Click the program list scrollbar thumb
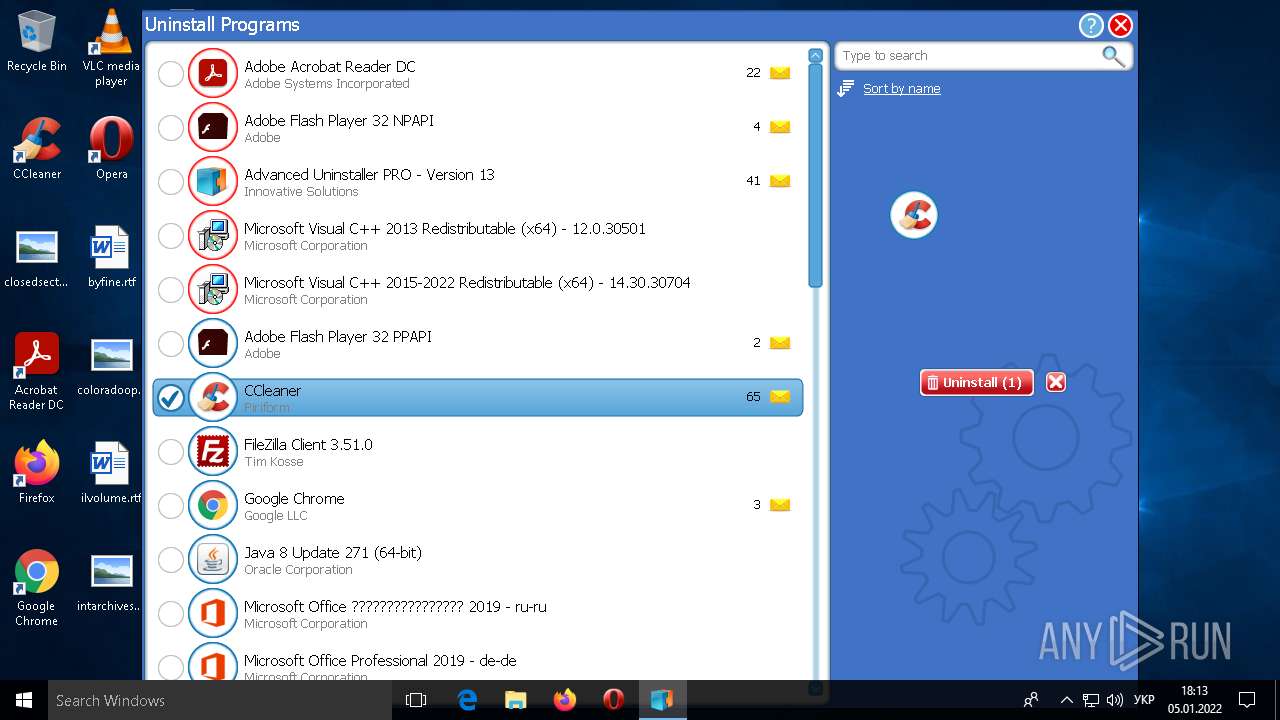The width and height of the screenshot is (1280, 720). click(x=815, y=177)
